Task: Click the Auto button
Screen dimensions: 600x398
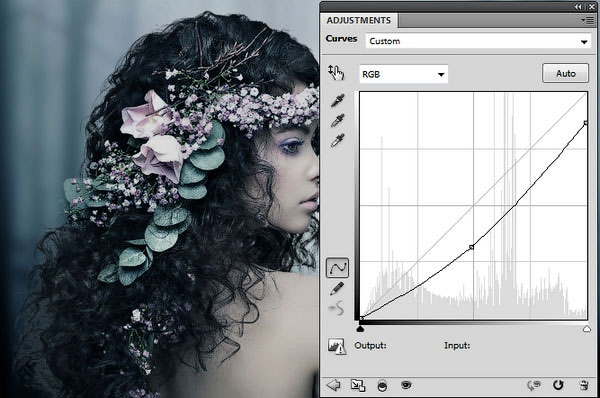Action: 565,73
